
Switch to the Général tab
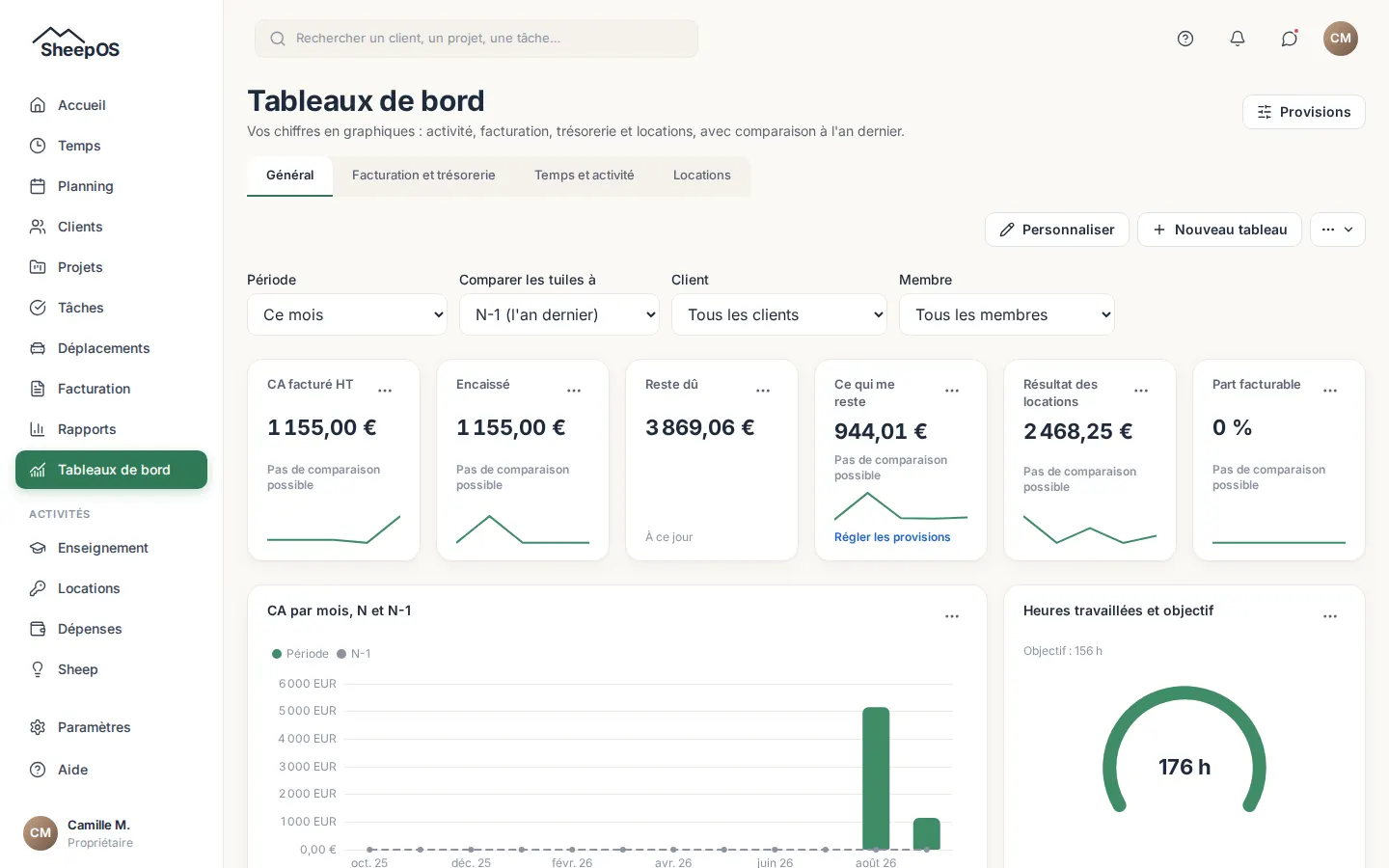coord(289,176)
